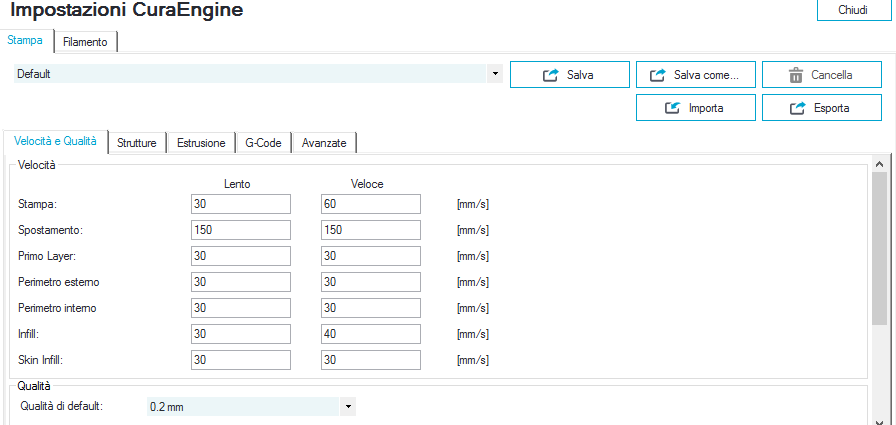
Task: Click the Salva button
Action: 569,75
